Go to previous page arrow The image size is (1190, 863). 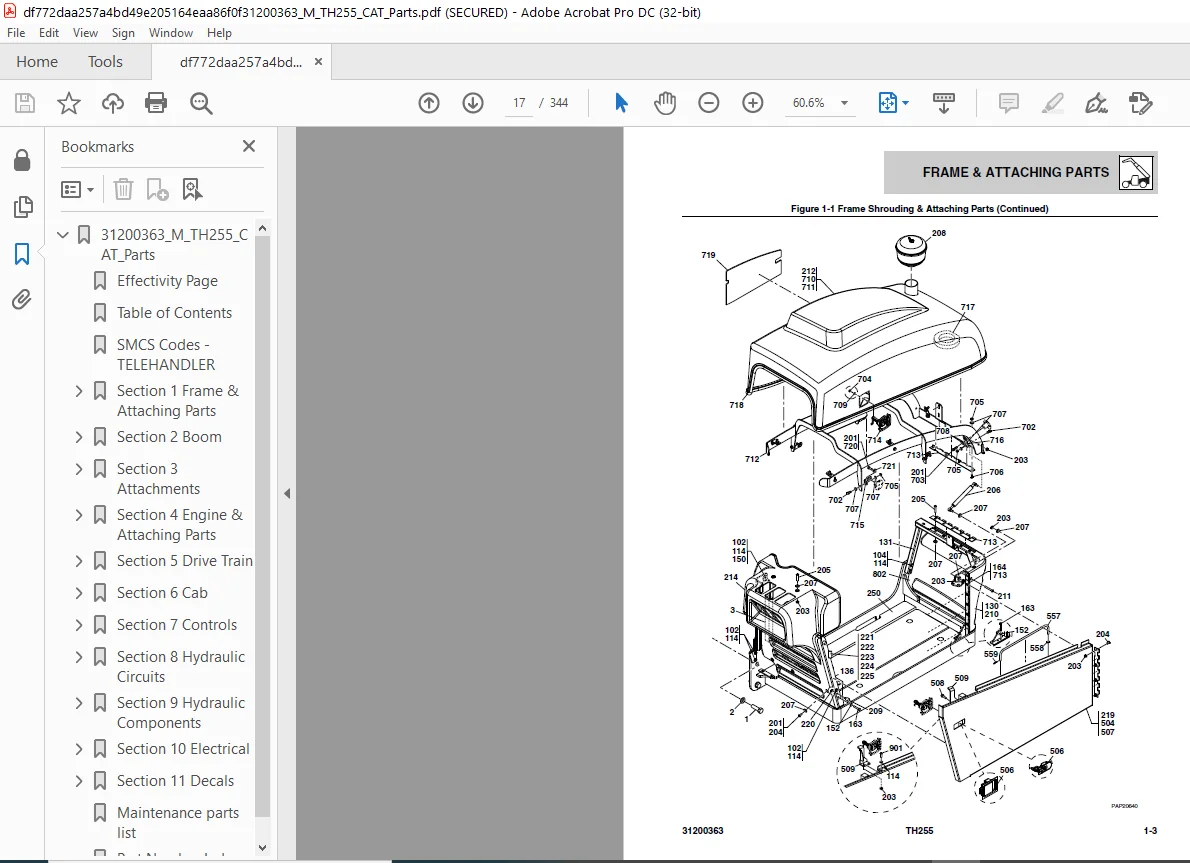coord(429,102)
